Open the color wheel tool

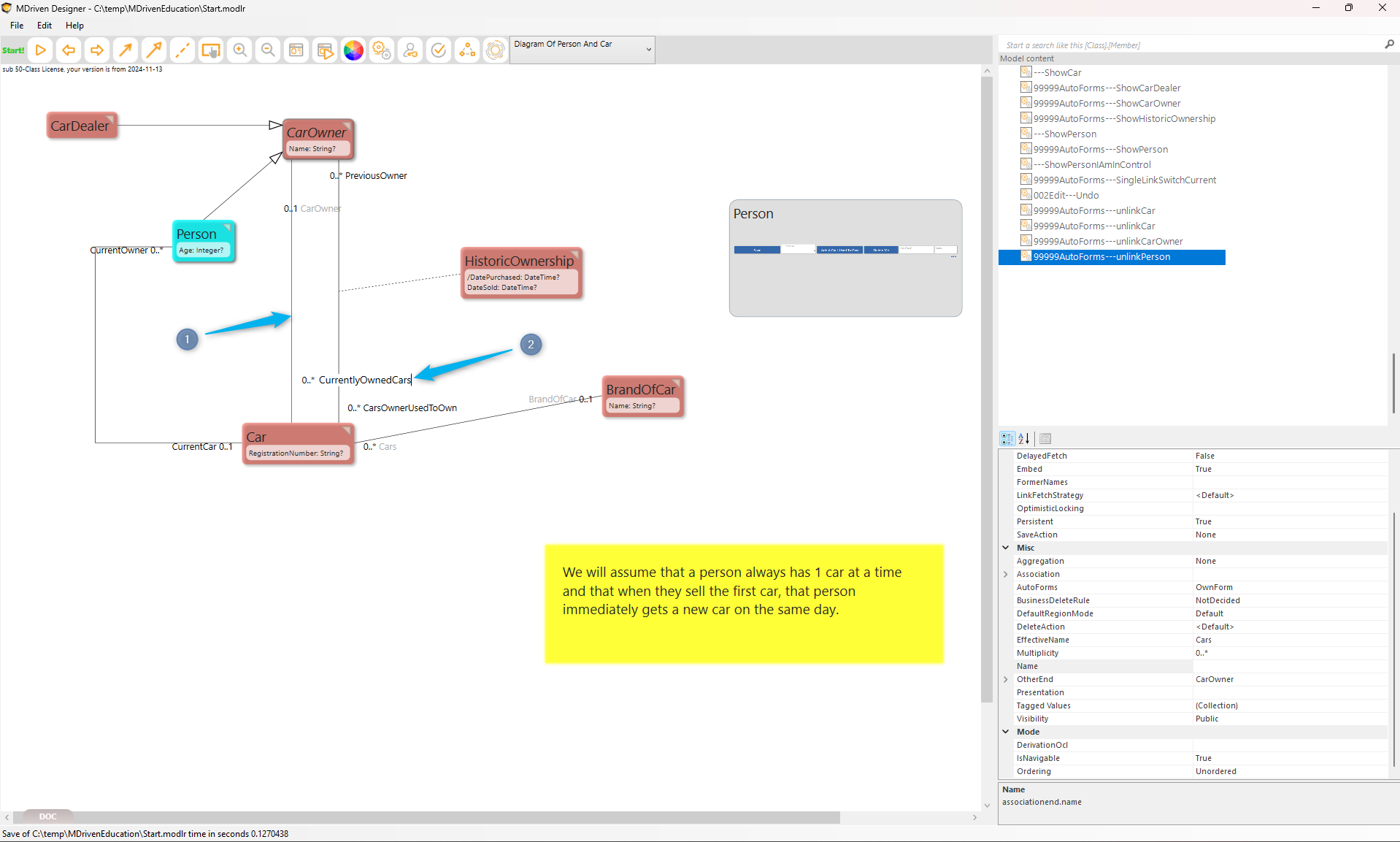(353, 50)
